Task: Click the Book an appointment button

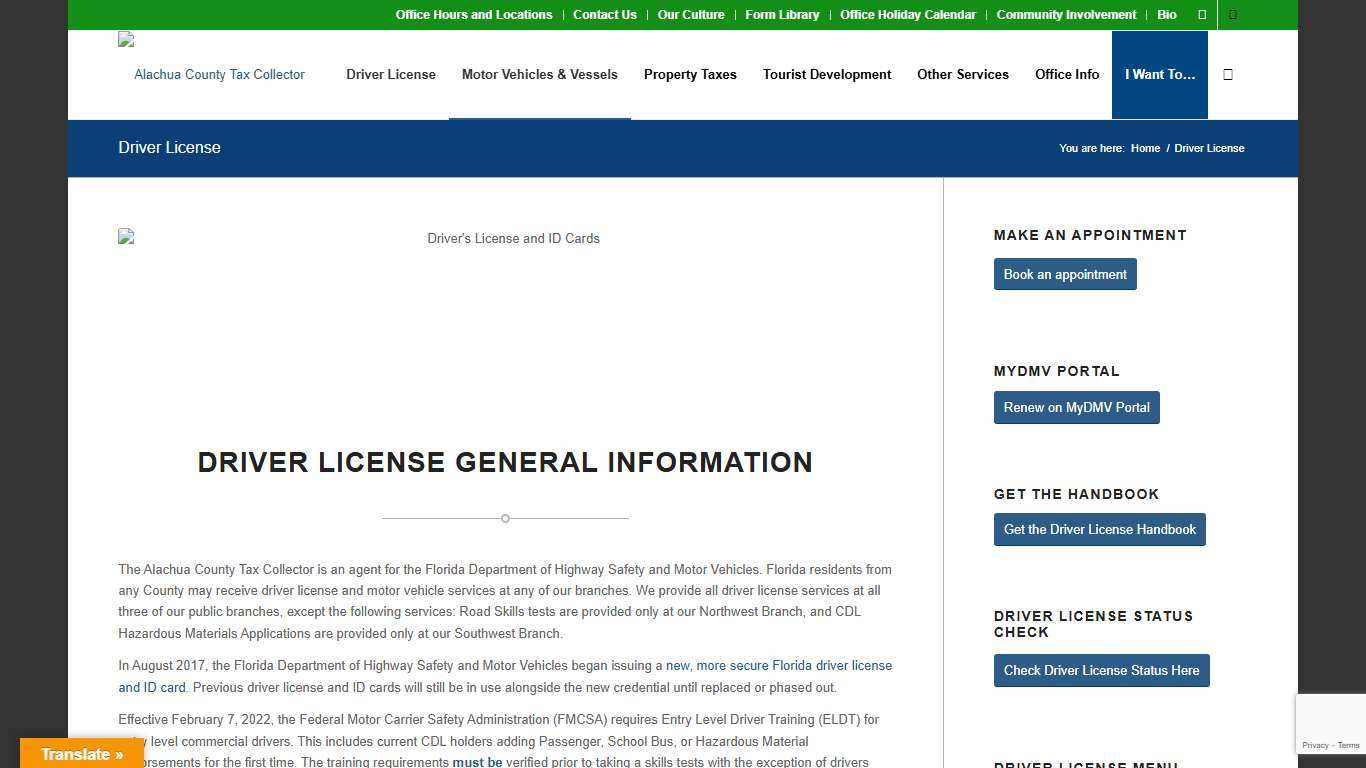Action: click(1064, 273)
